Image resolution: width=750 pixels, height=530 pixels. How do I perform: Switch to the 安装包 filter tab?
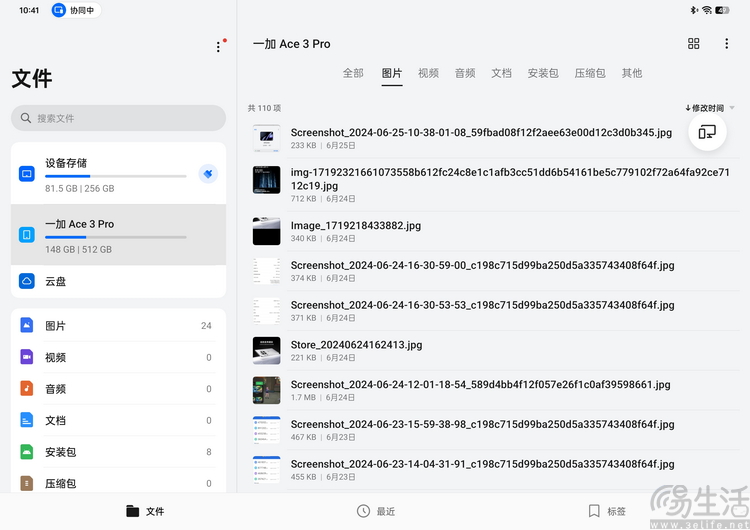(x=543, y=73)
